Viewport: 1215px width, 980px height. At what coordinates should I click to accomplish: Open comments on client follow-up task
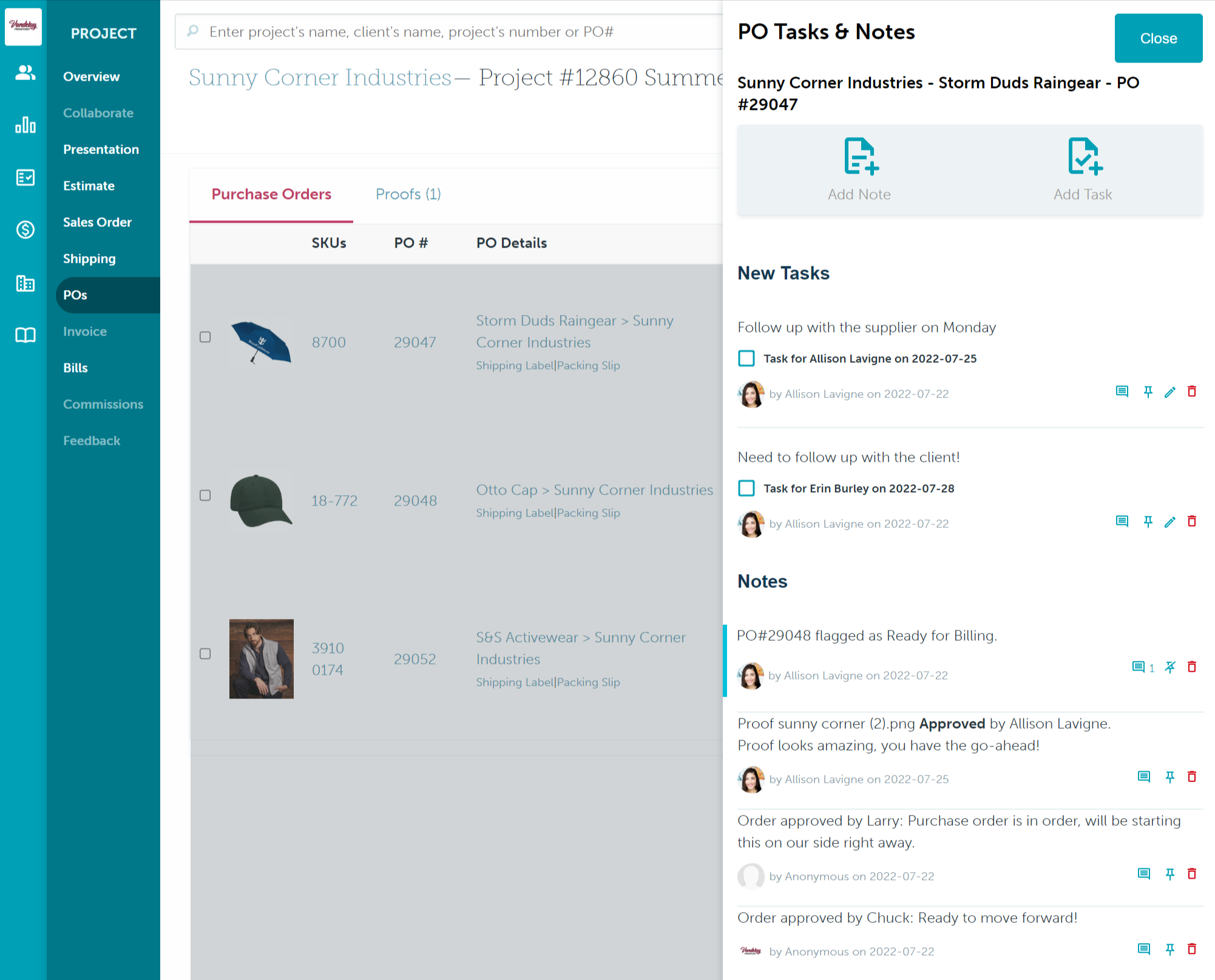point(1122,522)
